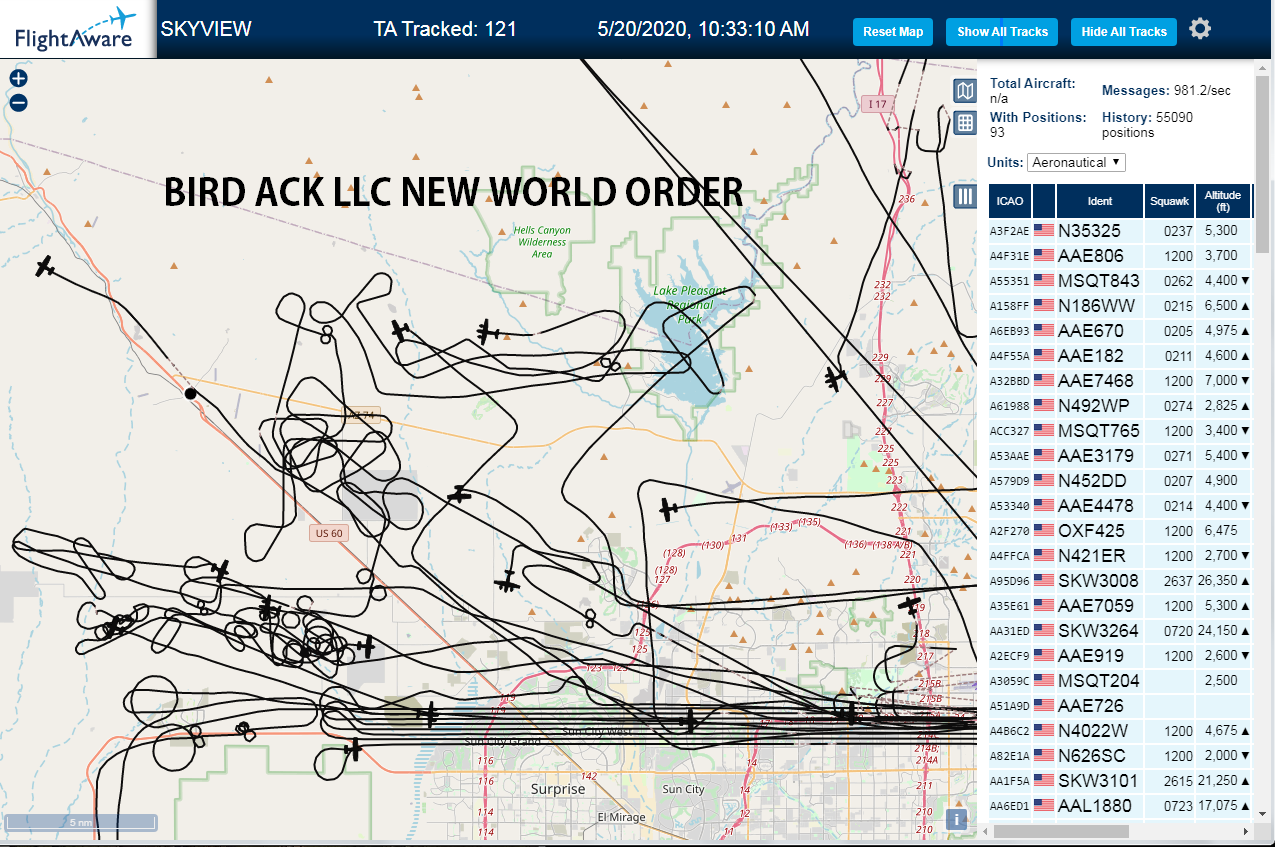Select the aircraft icon at far left edge
Image resolution: width=1275 pixels, height=847 pixels.
pos(44,266)
